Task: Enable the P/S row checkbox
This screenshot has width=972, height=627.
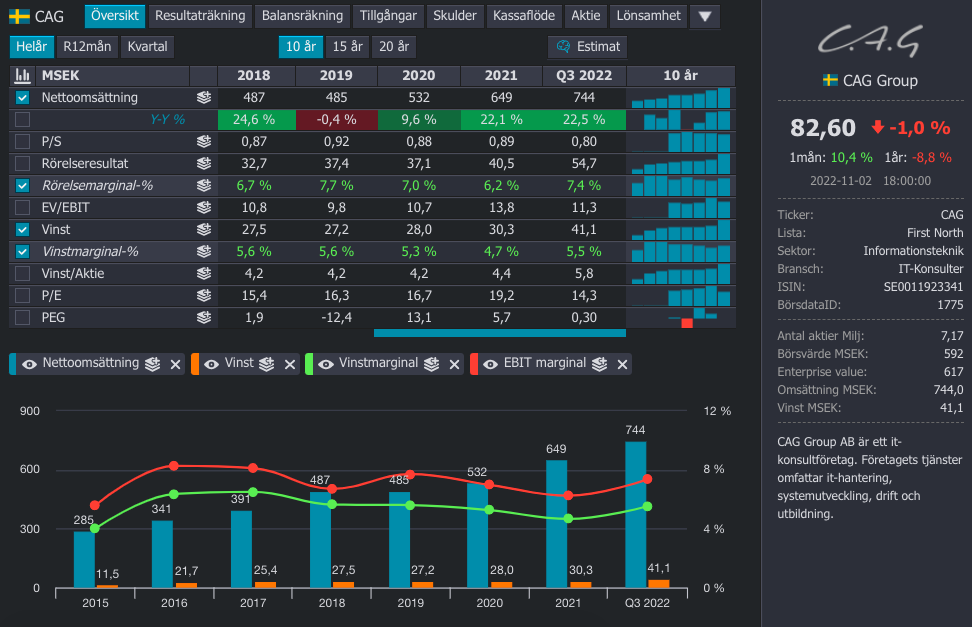Action: [x=23, y=142]
